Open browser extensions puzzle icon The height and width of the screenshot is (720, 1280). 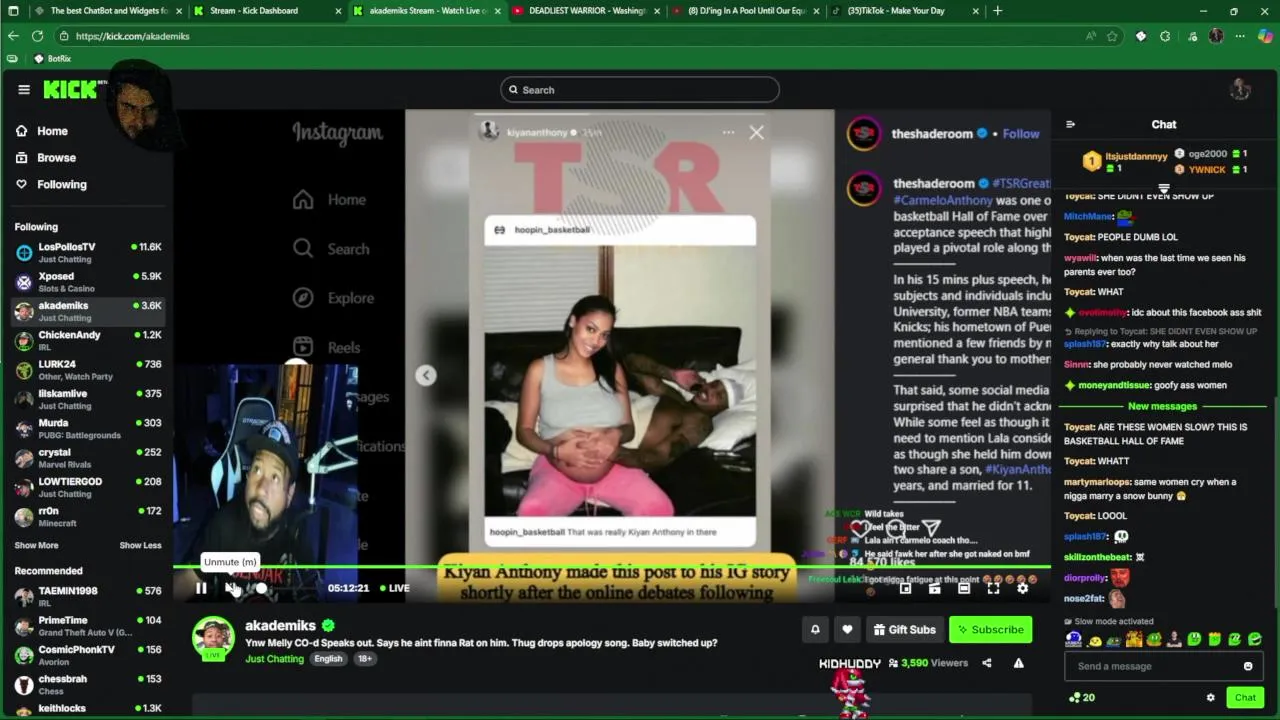(x=1165, y=36)
